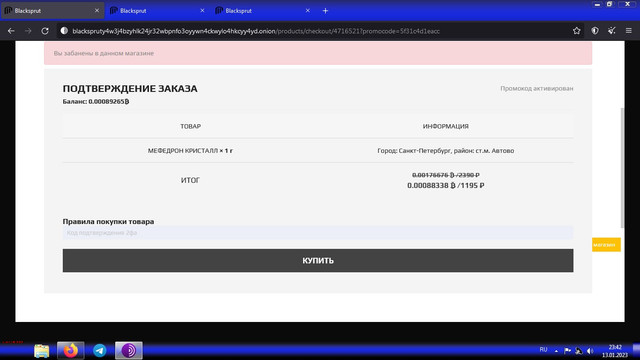
Task: Open the shield security level icon
Action: click(x=595, y=31)
